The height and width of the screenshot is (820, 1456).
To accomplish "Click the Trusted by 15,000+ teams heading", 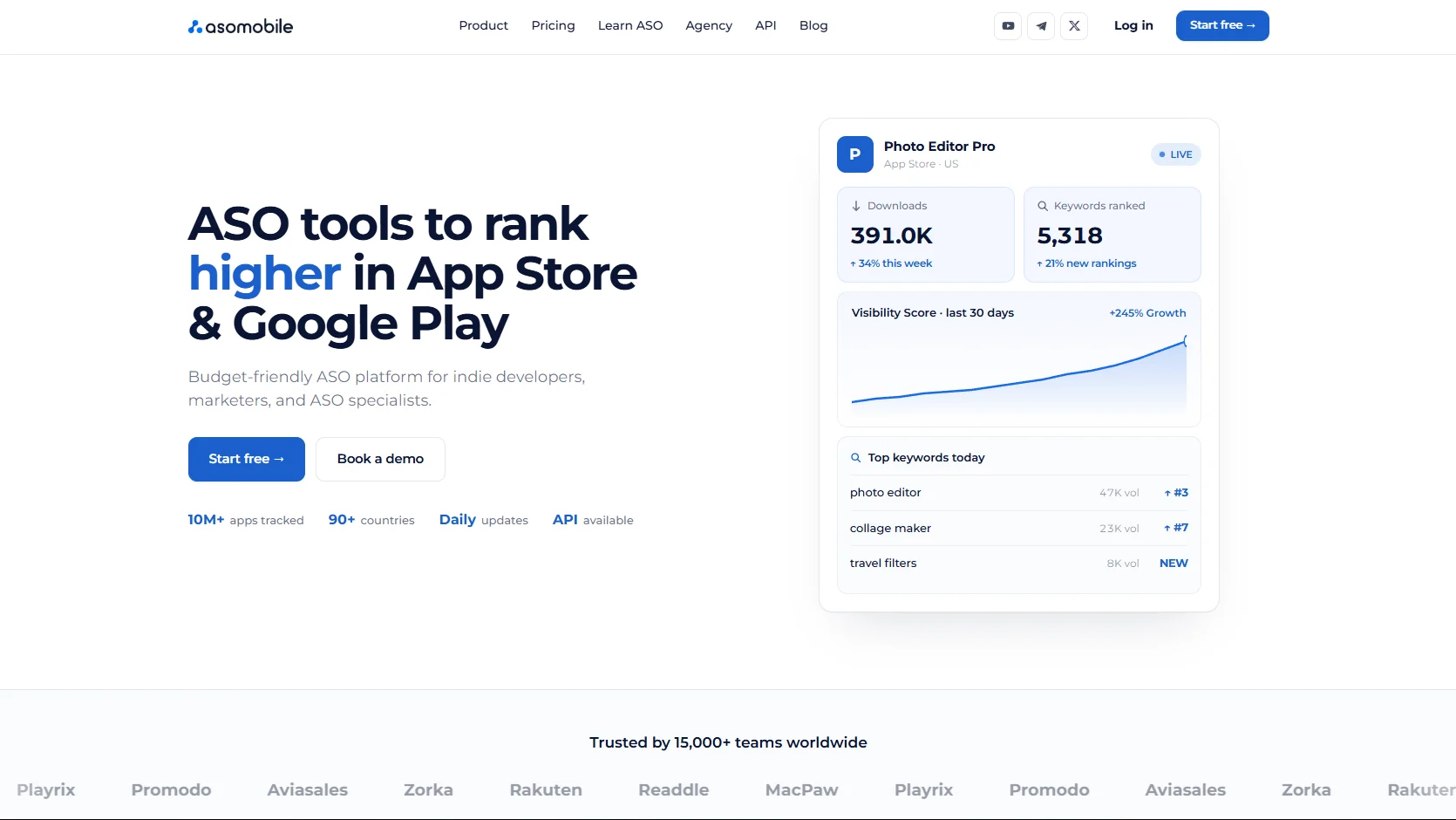I will pos(728,743).
